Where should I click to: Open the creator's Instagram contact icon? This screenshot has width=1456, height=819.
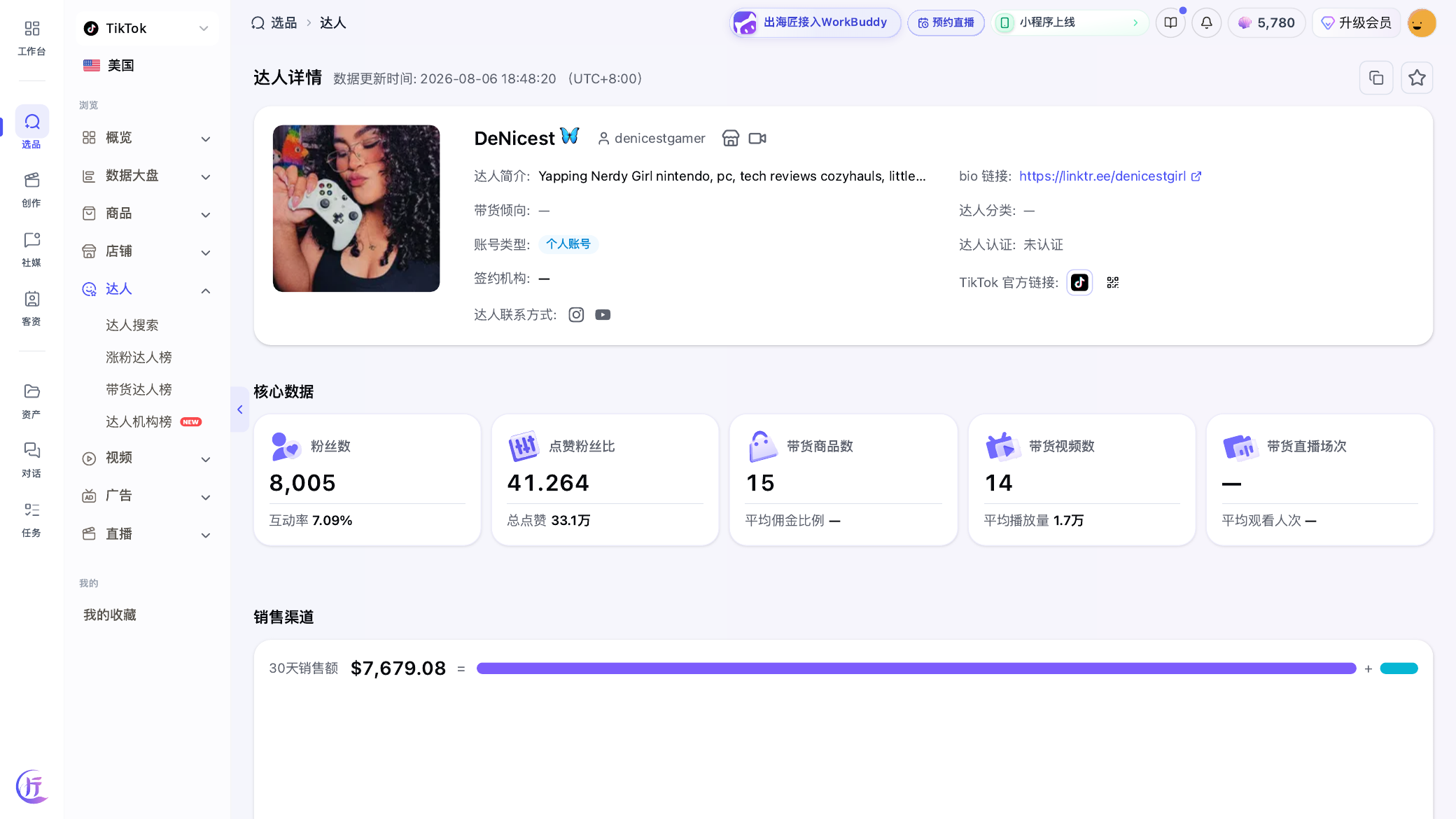coord(576,315)
